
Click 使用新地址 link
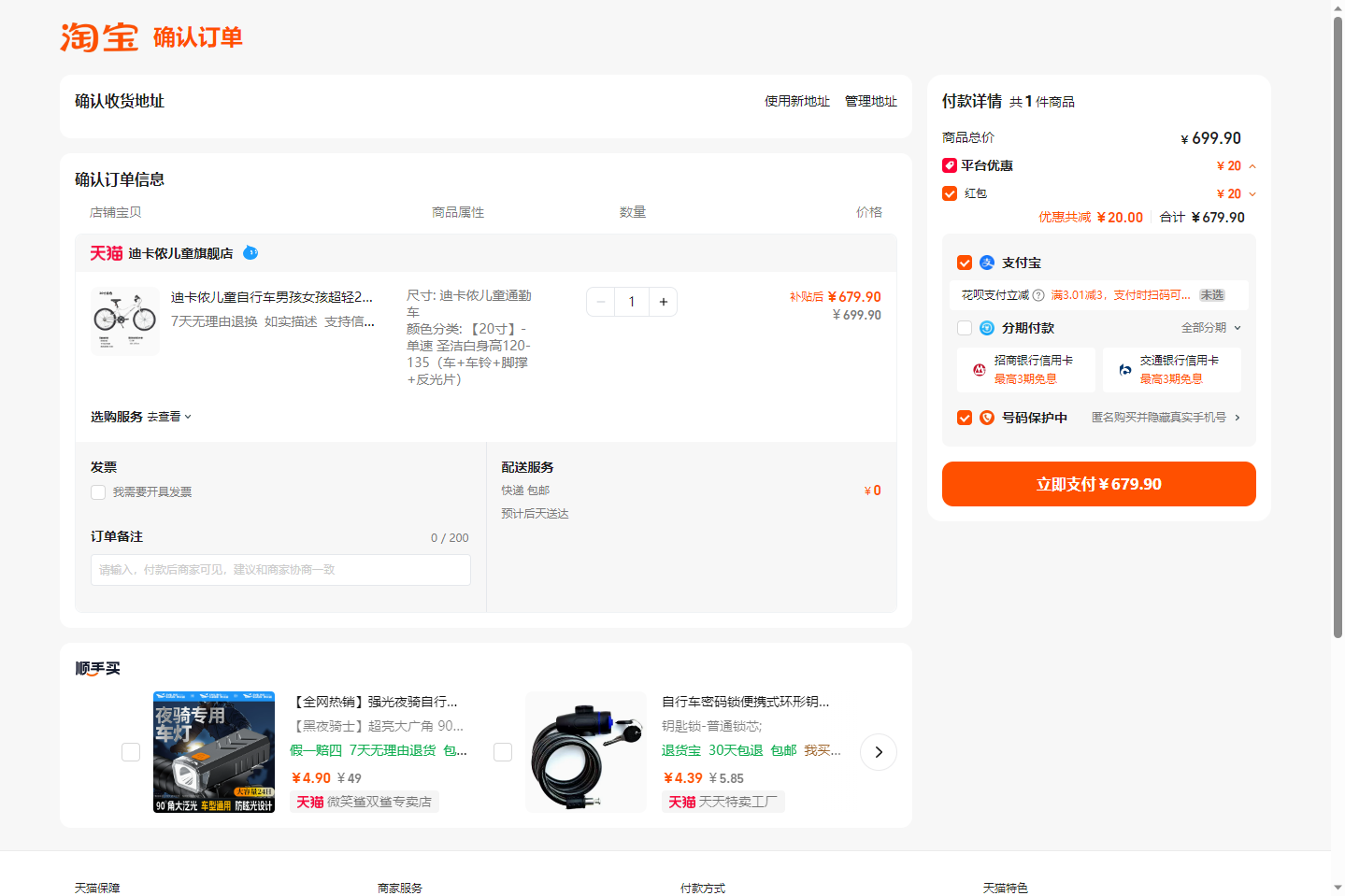pos(797,101)
